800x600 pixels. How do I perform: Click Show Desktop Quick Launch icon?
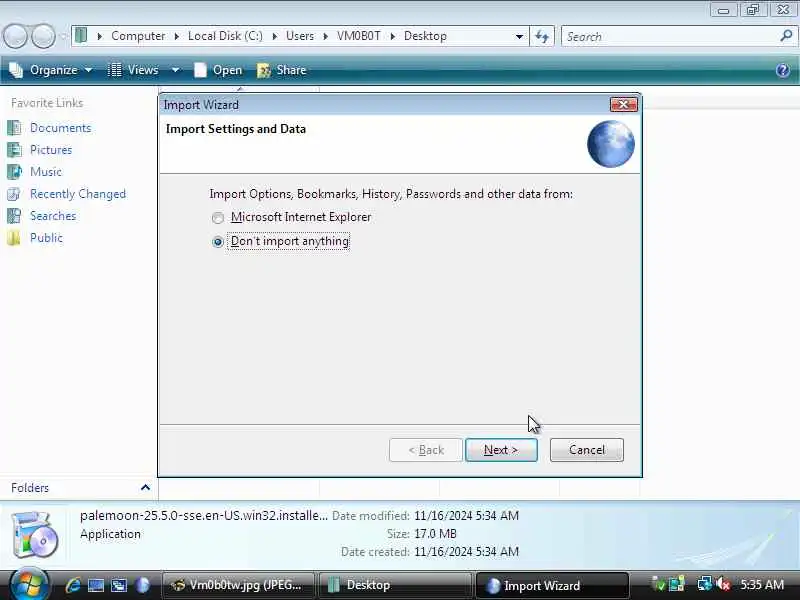point(95,585)
